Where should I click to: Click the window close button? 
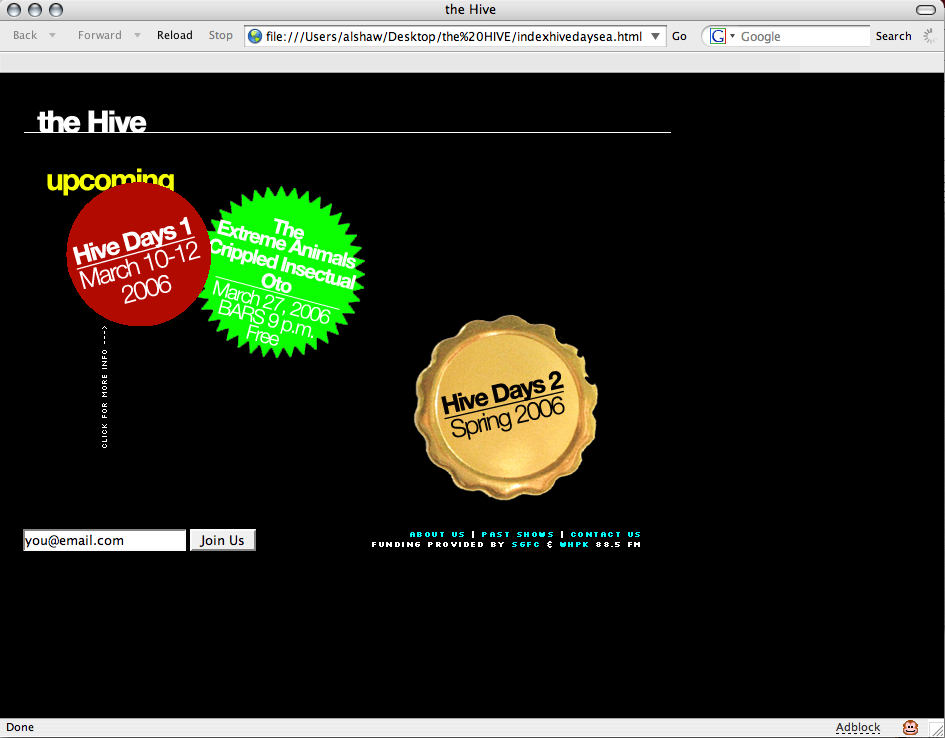tap(14, 10)
